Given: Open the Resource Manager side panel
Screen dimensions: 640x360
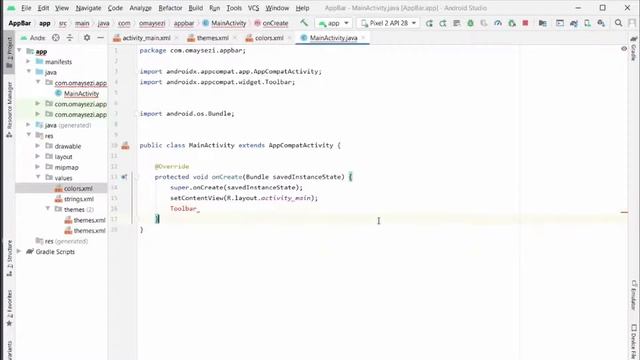Looking at the screenshot, I should pos(9,109).
